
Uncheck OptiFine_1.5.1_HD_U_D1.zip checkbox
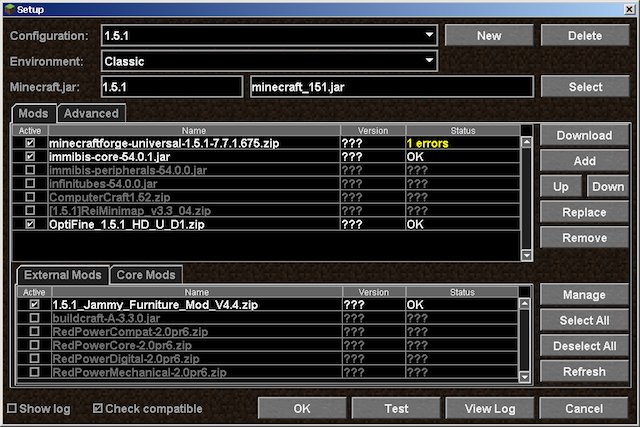click(x=30, y=224)
